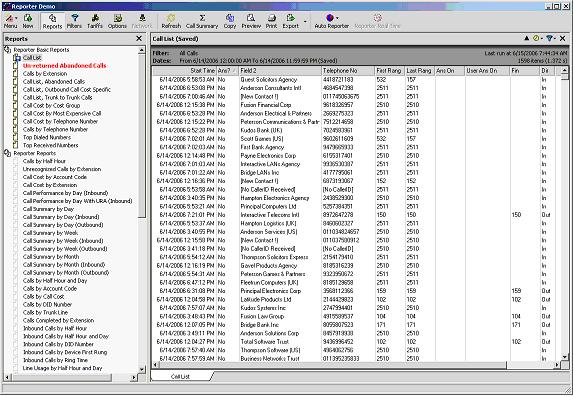Open the Tariffs tool
The image size is (573, 397).
[x=95, y=21]
